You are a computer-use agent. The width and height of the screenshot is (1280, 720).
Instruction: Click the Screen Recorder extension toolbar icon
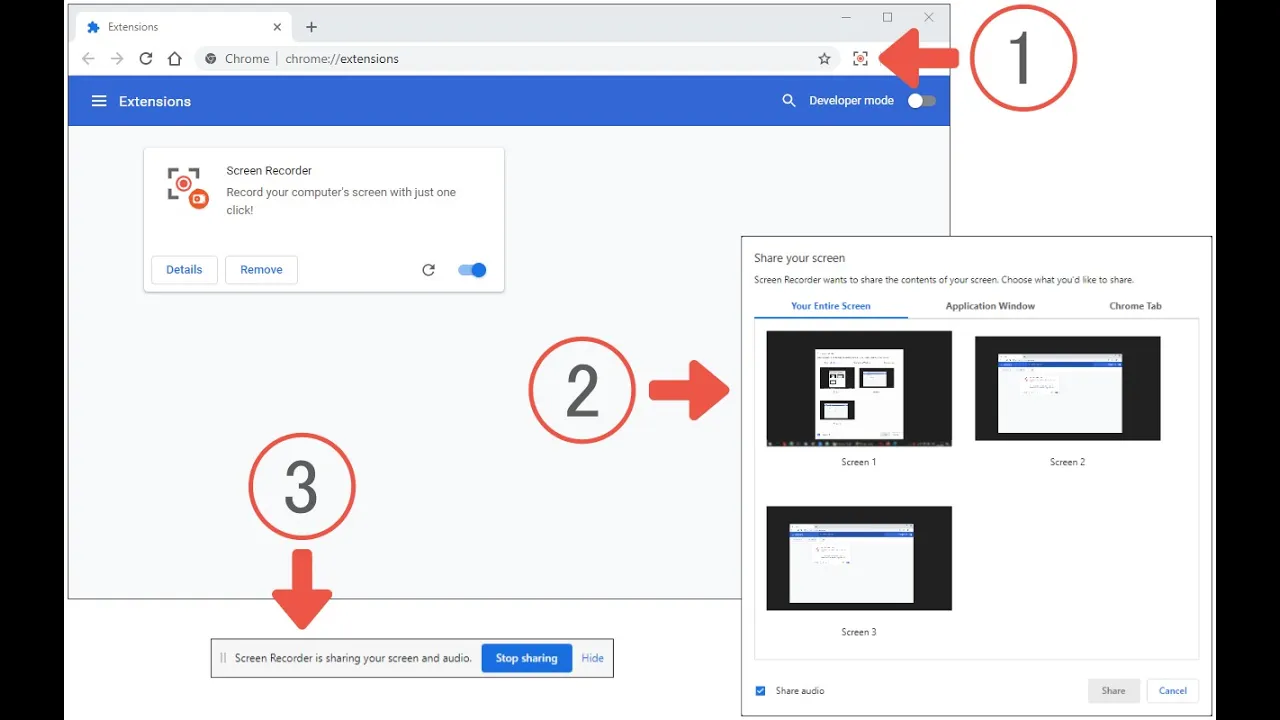click(x=860, y=59)
